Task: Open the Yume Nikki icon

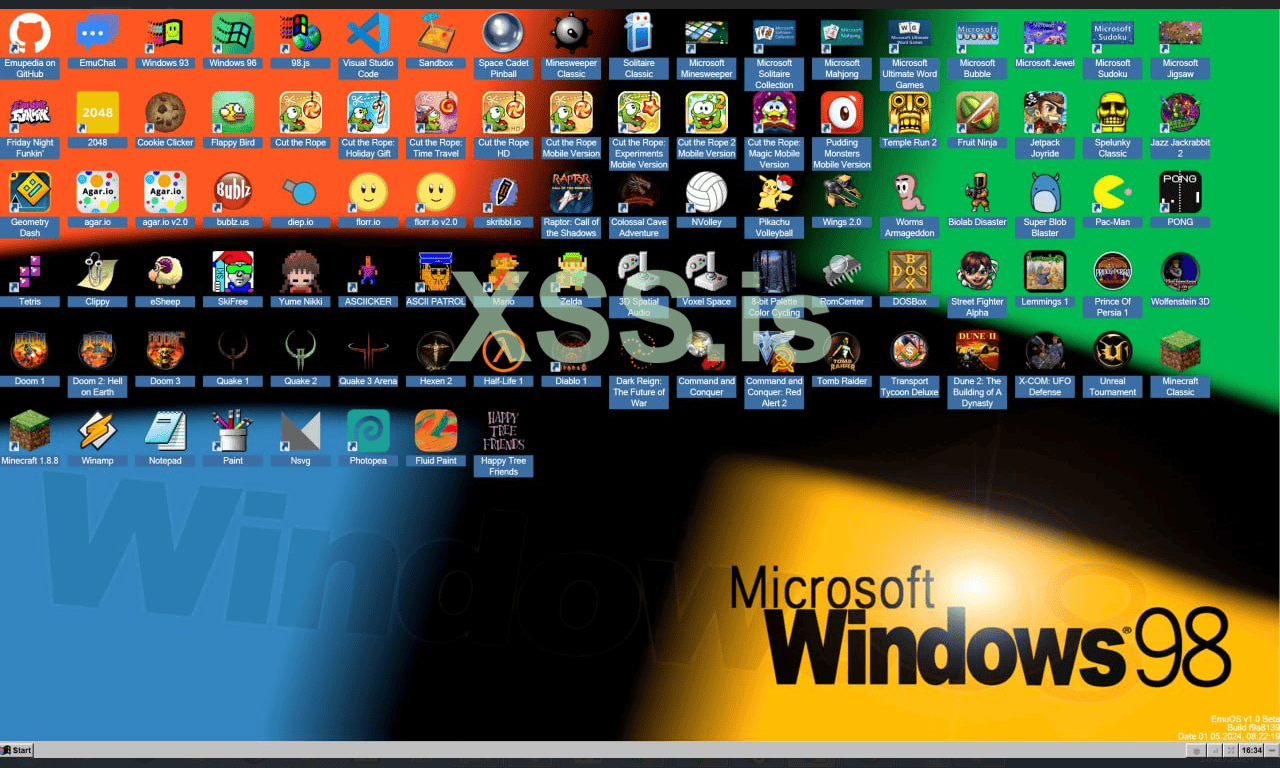Action: point(301,272)
